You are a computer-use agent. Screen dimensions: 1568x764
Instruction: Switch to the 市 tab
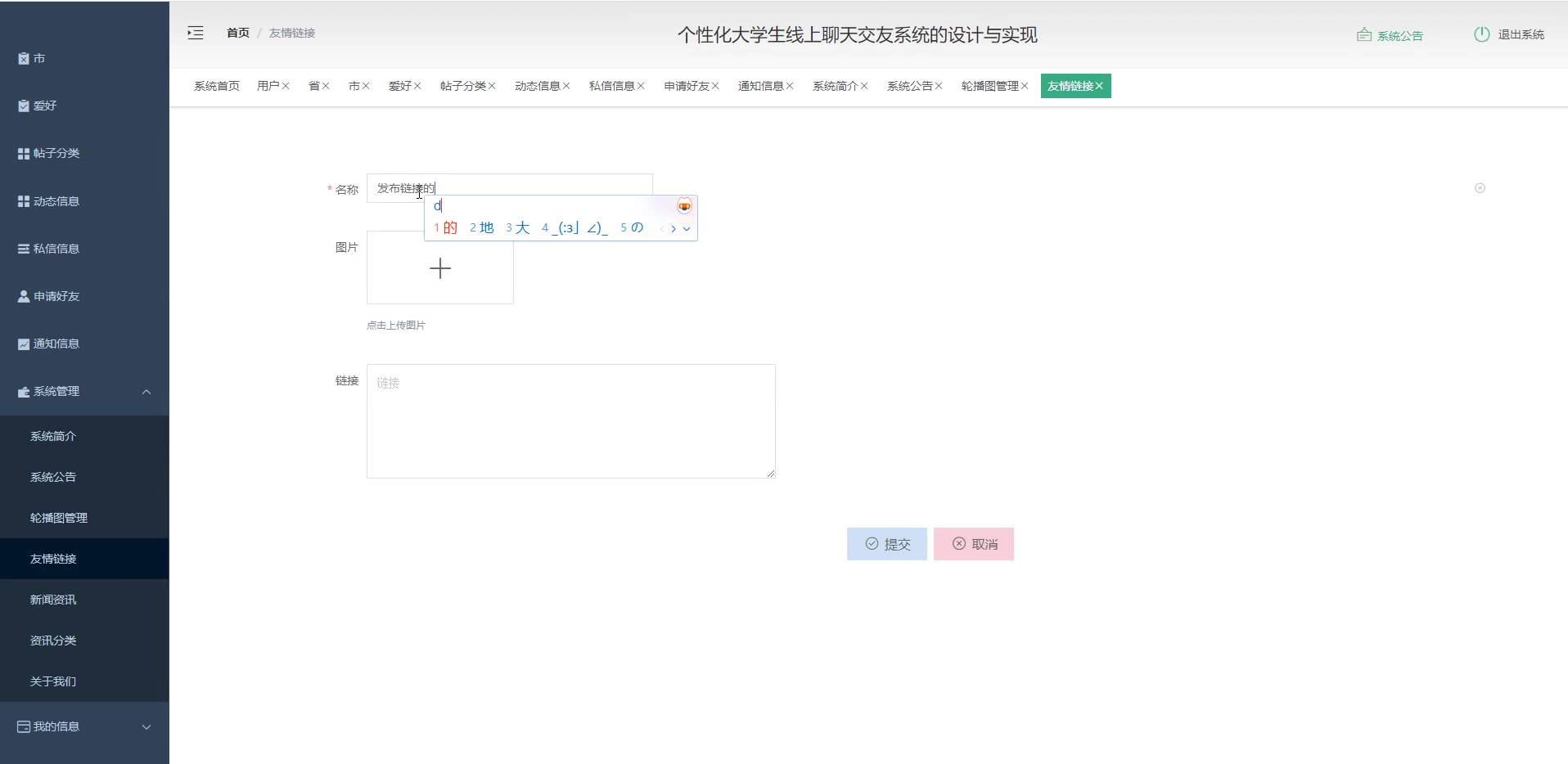354,86
